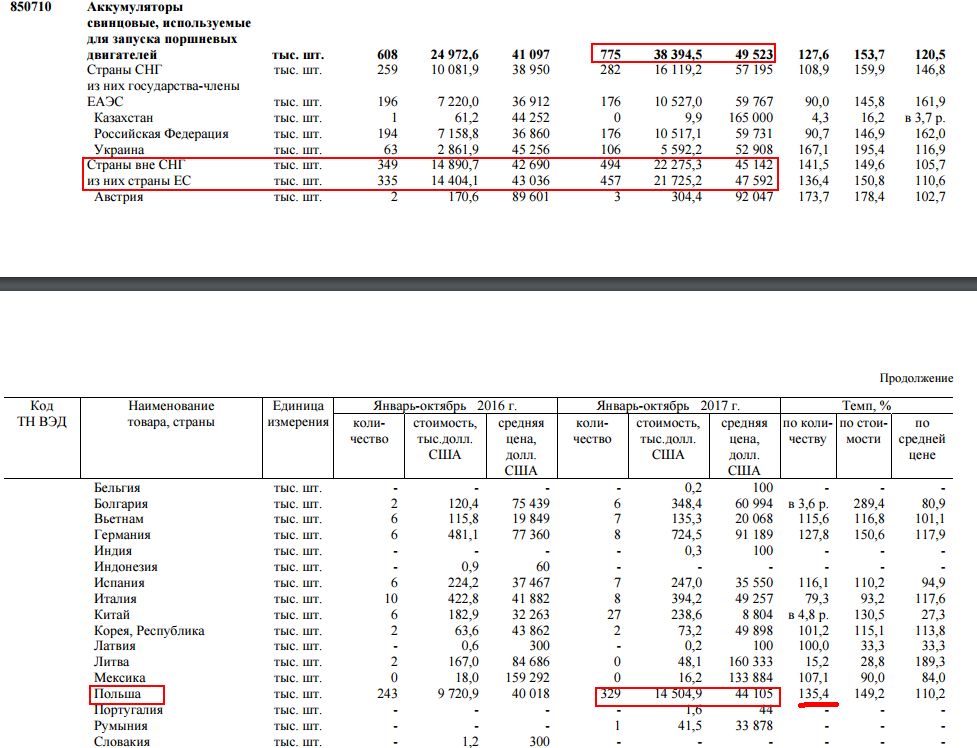Viewport: 977px width, 748px height.
Task: Select the Продолжение label
Action: click(x=916, y=378)
